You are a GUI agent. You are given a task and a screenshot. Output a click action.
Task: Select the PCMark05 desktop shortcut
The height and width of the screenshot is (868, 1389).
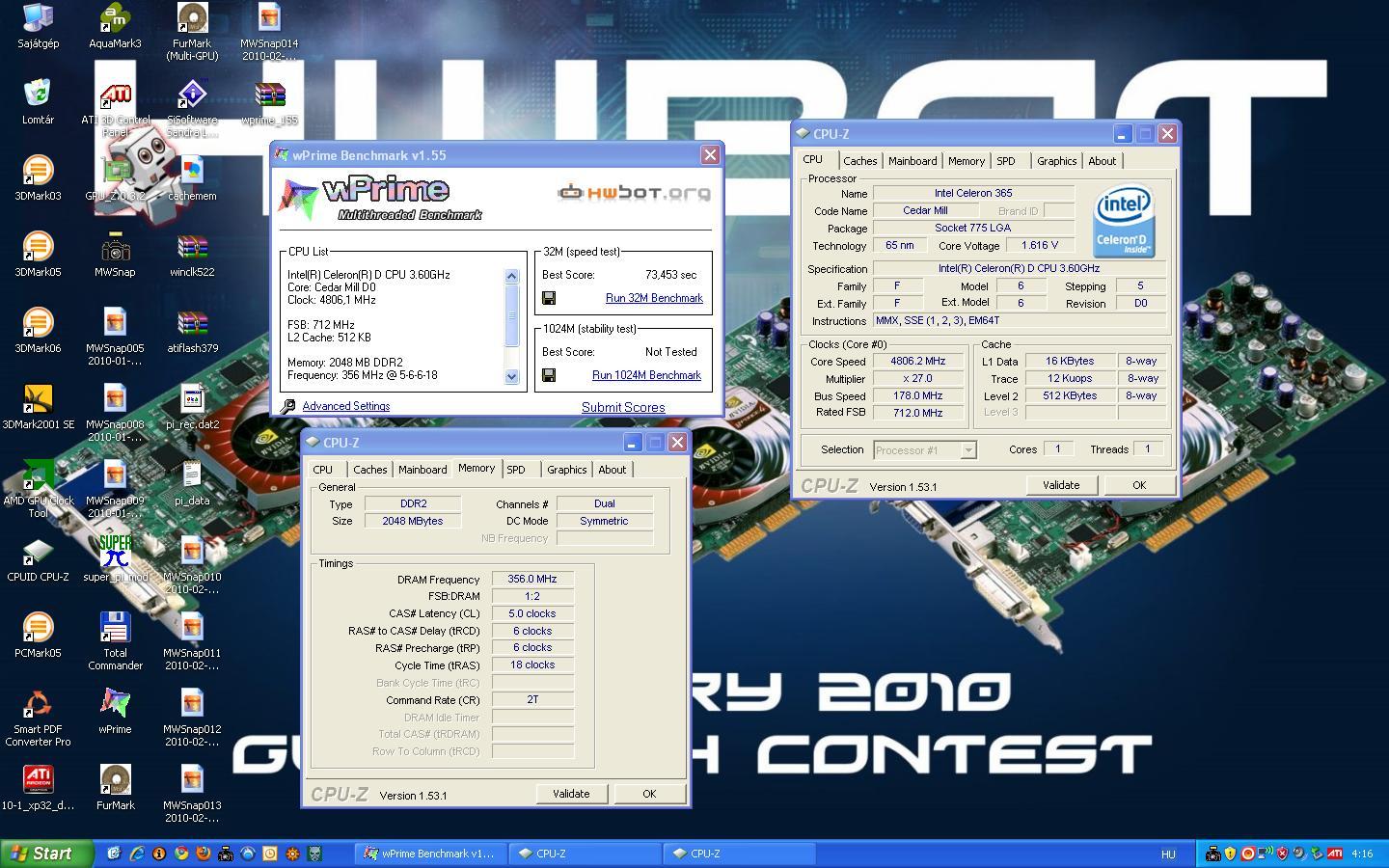pos(38,635)
